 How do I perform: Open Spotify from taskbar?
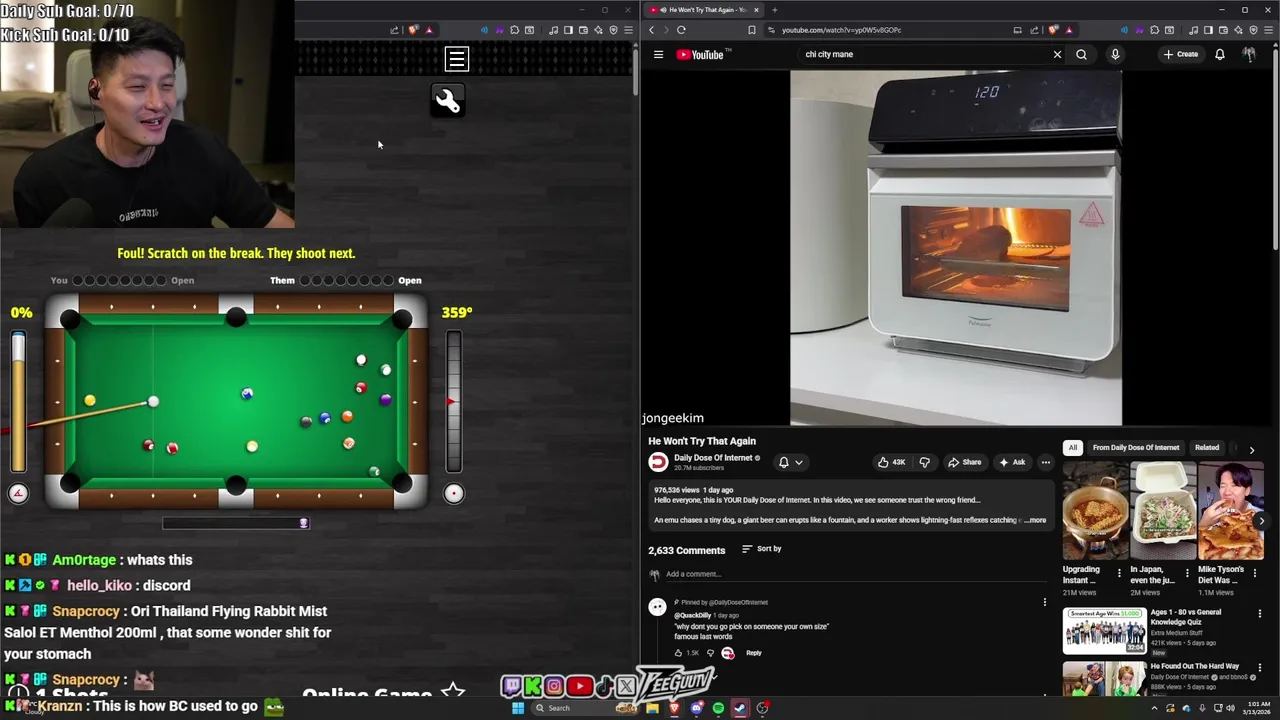click(718, 708)
